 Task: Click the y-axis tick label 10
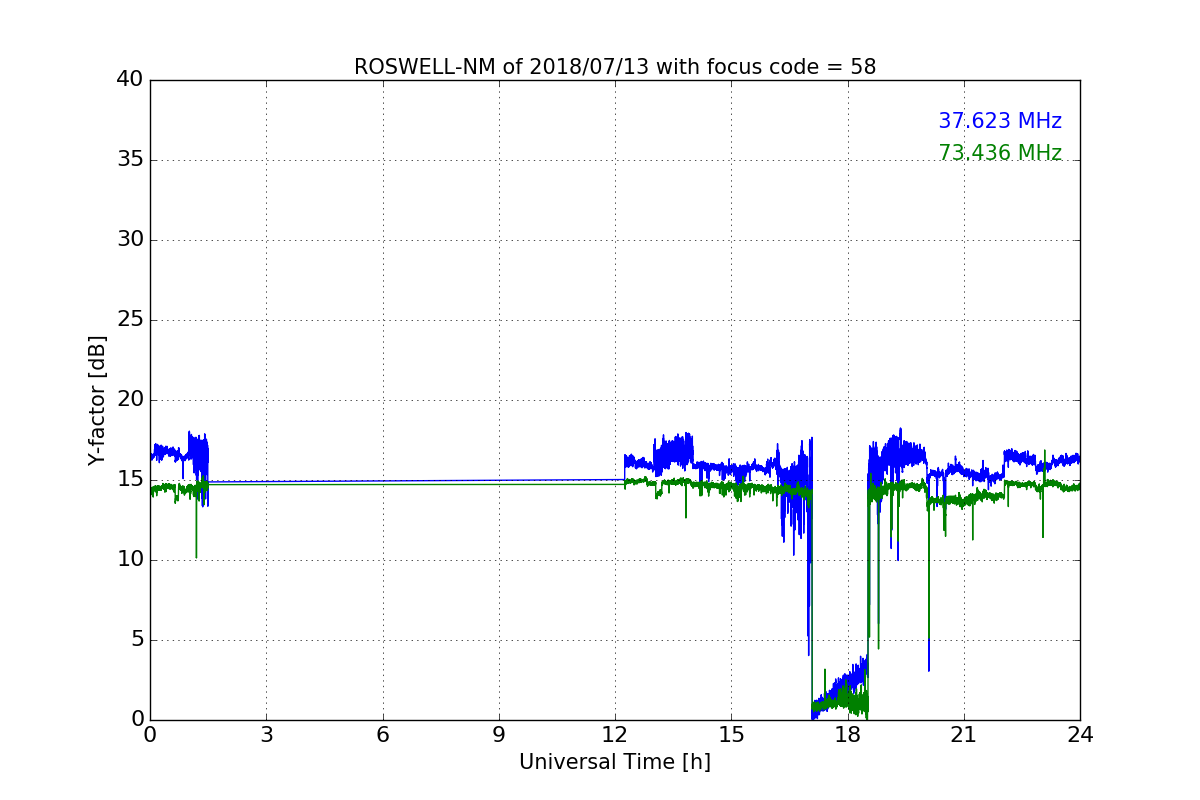[130, 560]
